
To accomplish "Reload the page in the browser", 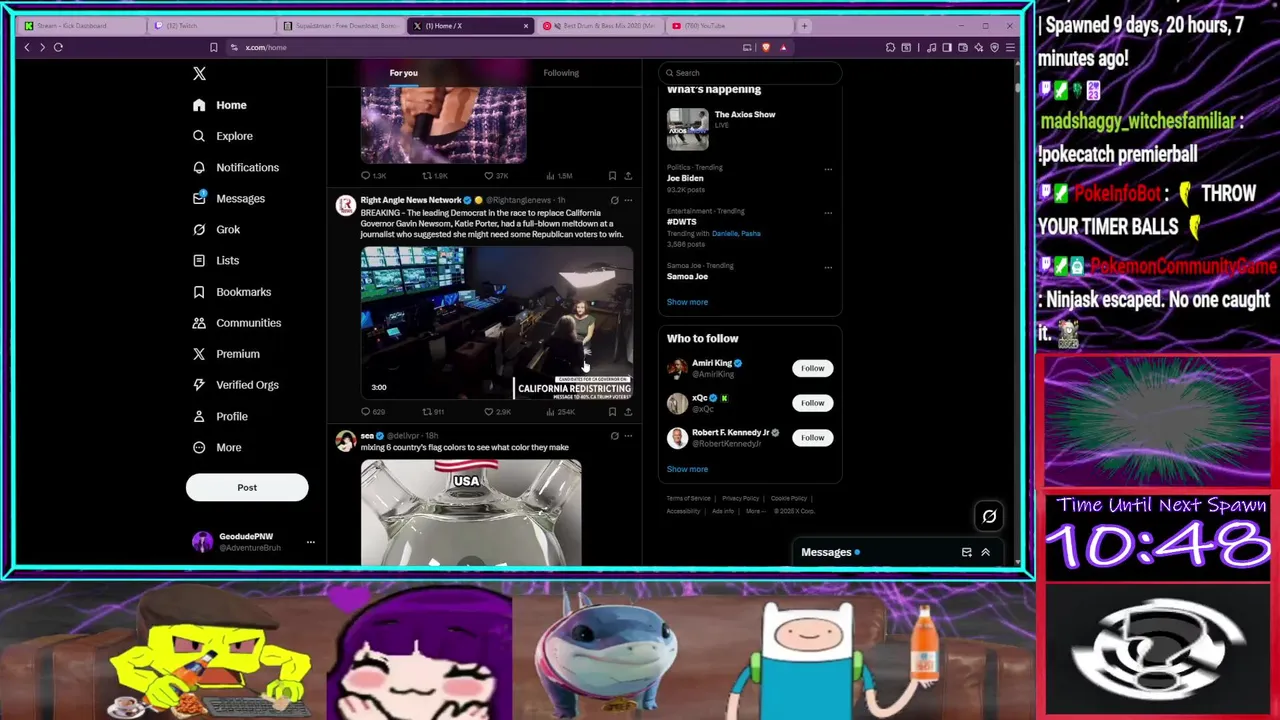I will point(58,47).
